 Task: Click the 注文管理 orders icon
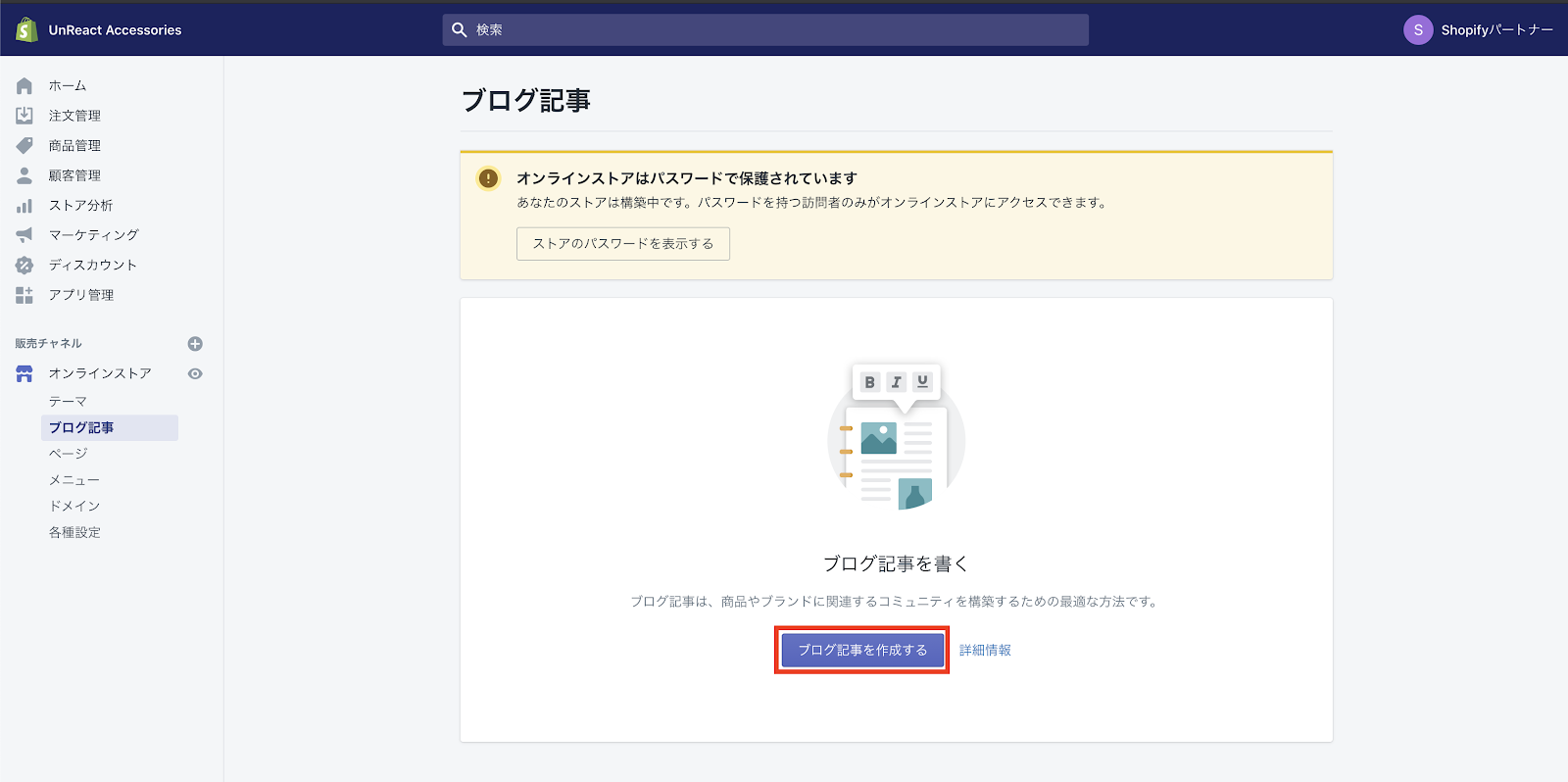[24, 116]
